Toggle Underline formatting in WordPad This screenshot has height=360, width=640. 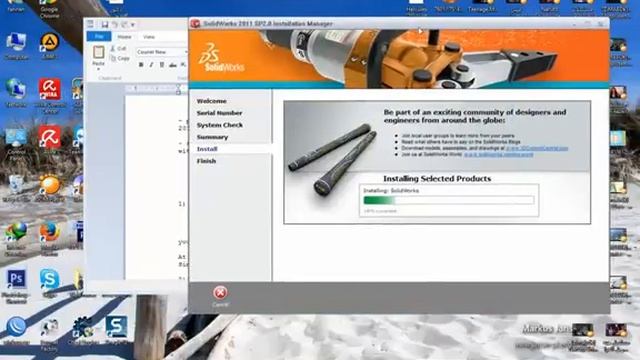[162, 64]
